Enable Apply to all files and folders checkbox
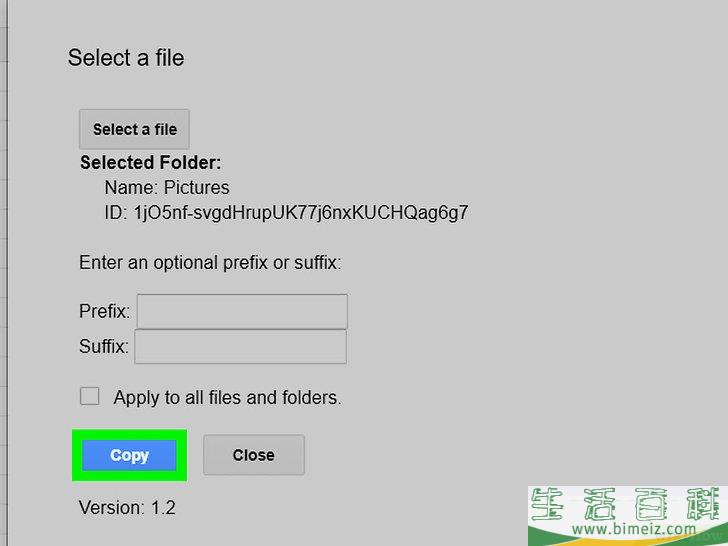Viewport: 728px width, 546px height. tap(90, 396)
